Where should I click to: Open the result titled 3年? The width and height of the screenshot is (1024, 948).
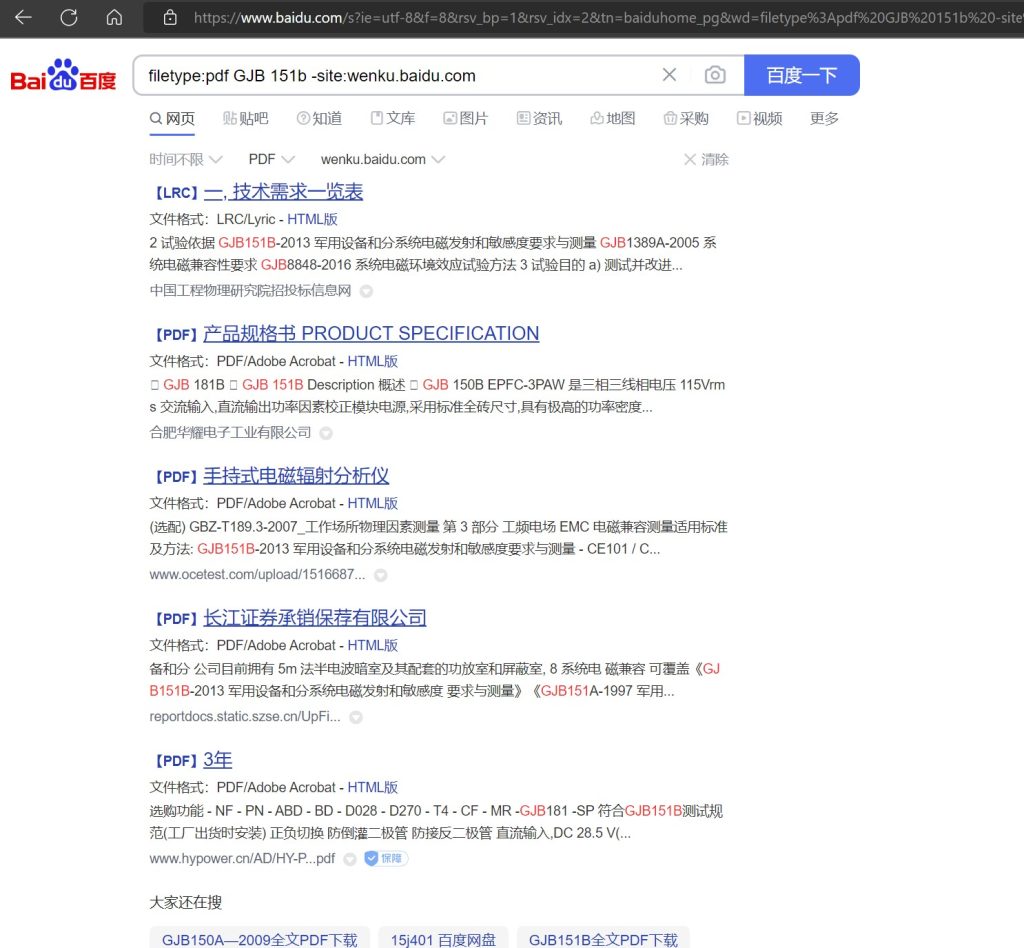pyautogui.click(x=217, y=760)
